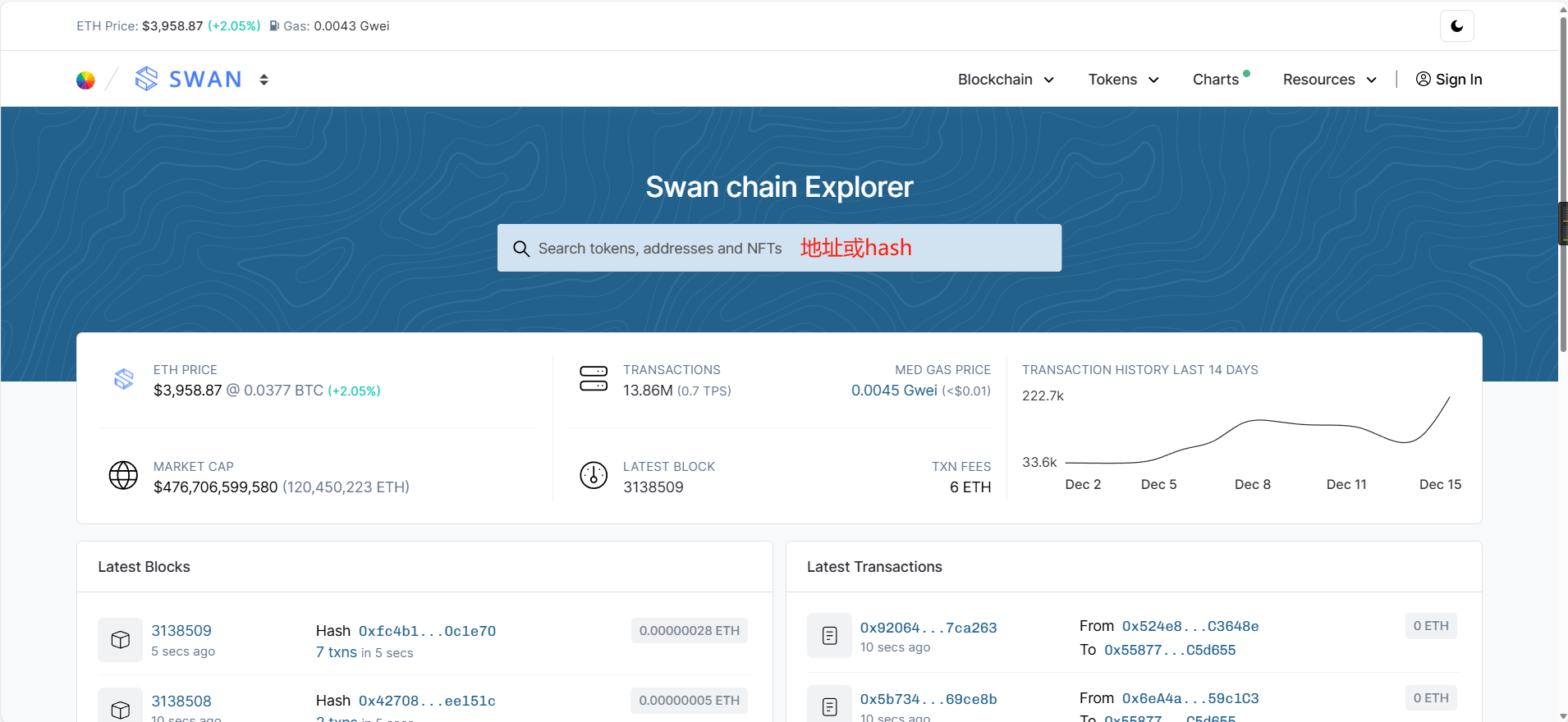Image resolution: width=1568 pixels, height=722 pixels.
Task: Click the 0 ETH badge for transaction 0x92064...7ca263
Action: 1431,626
